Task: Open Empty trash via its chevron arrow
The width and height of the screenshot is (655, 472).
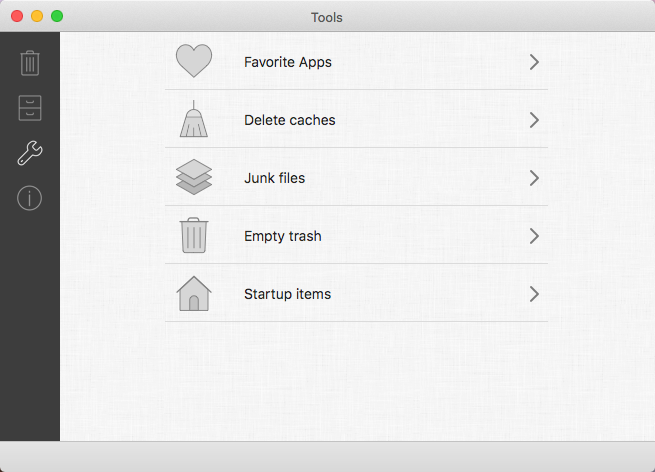Action: coord(534,236)
